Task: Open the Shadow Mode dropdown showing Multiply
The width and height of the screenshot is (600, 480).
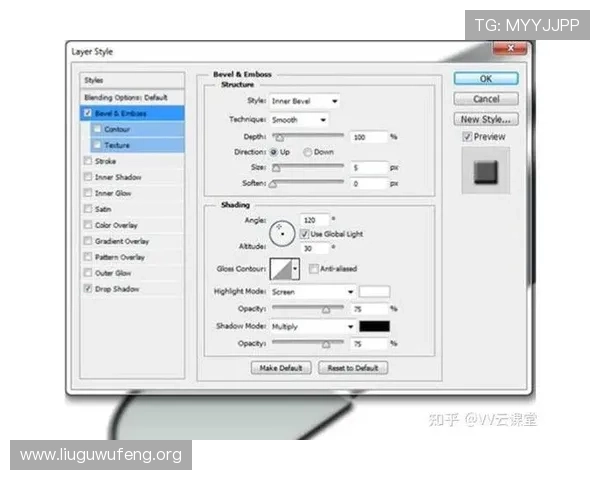Action: (312, 327)
